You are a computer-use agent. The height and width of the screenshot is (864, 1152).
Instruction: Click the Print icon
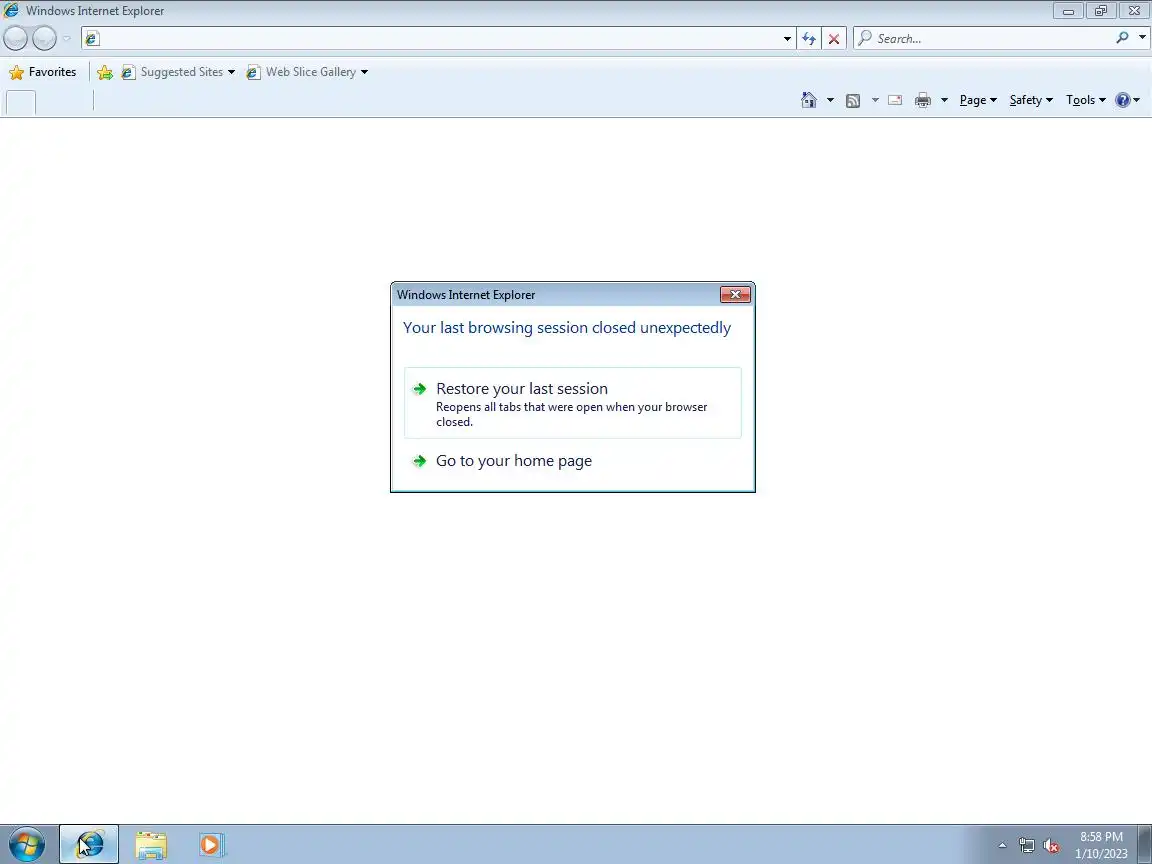(923, 100)
